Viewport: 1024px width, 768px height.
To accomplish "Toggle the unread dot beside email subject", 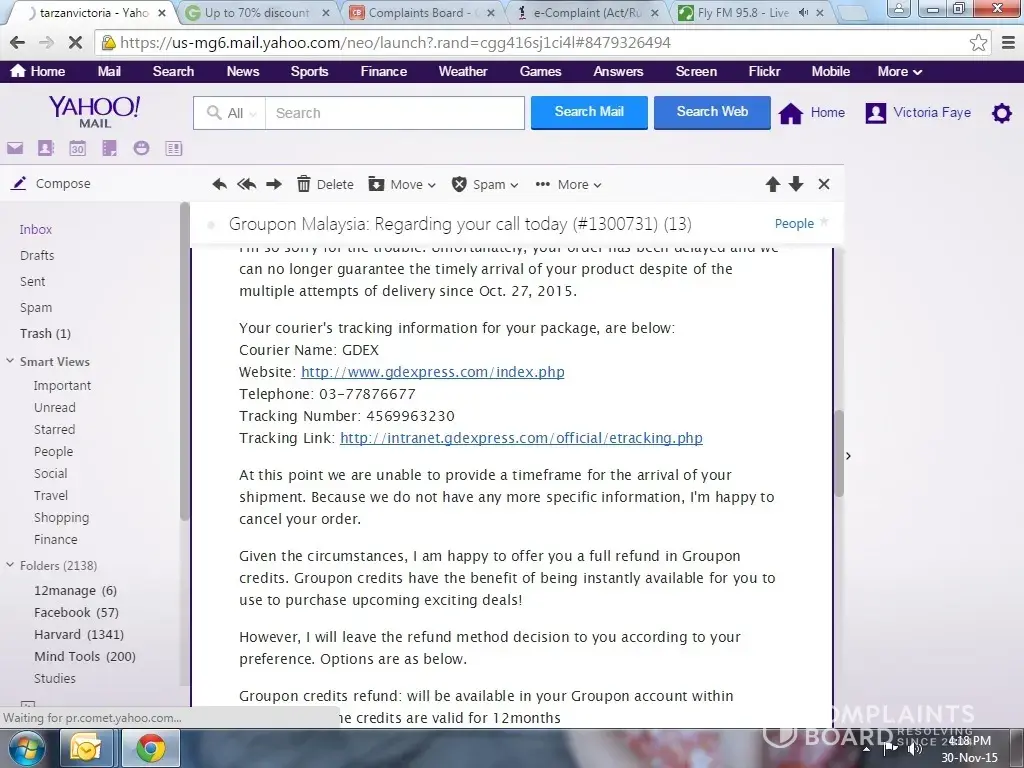I will pos(211,225).
